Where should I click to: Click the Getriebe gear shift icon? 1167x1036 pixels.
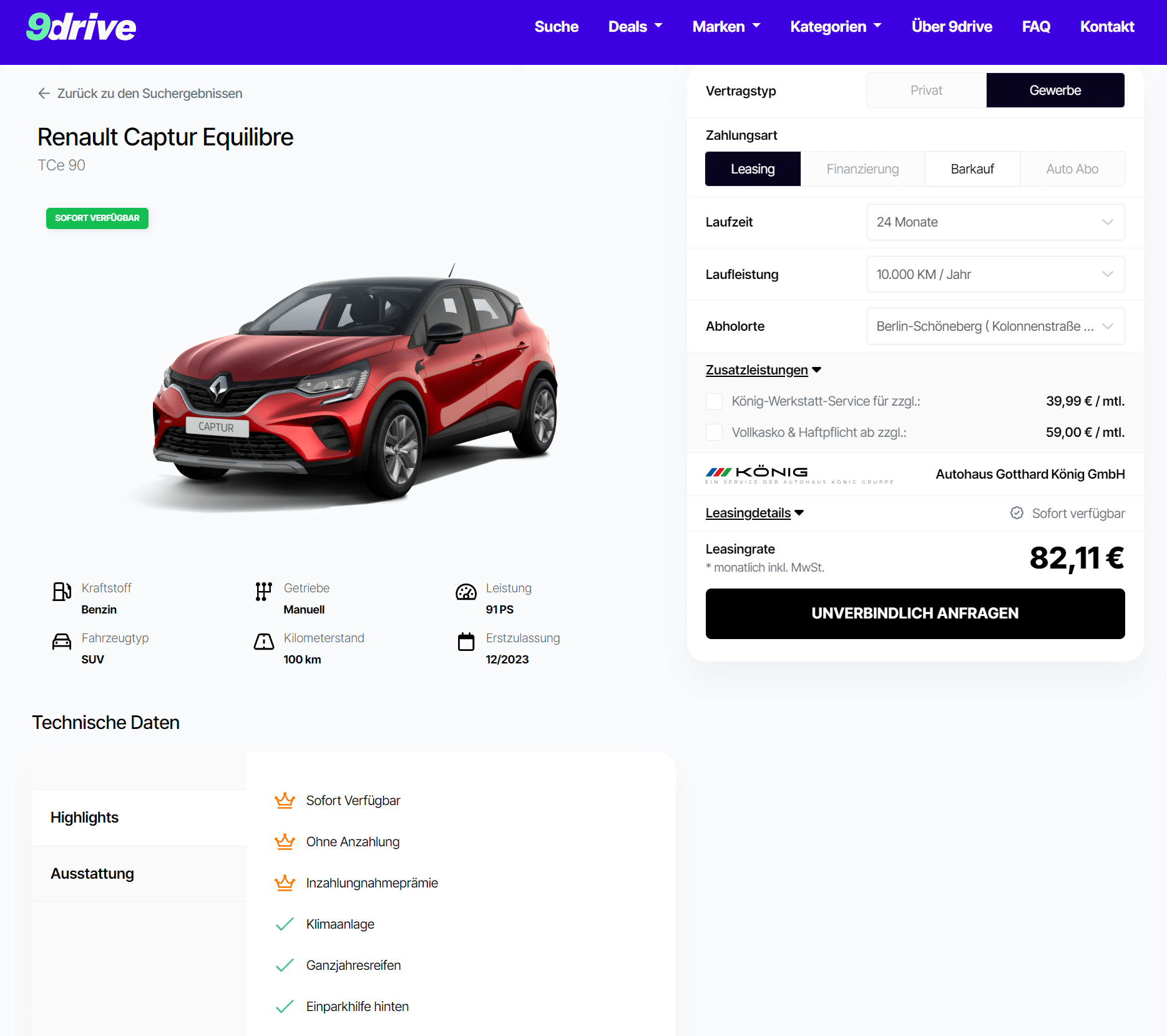[263, 591]
